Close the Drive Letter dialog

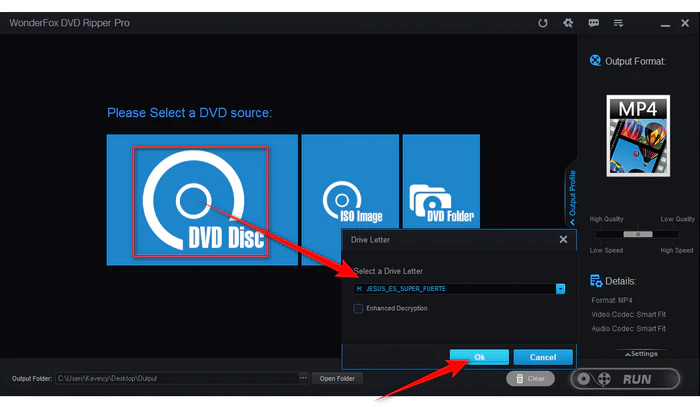pyautogui.click(x=563, y=240)
